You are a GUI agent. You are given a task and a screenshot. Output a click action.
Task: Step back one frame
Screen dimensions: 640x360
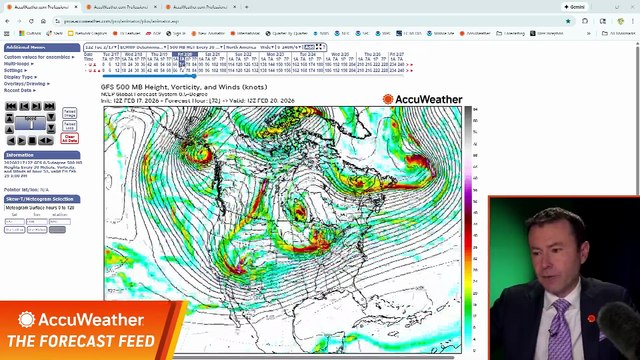24,106
